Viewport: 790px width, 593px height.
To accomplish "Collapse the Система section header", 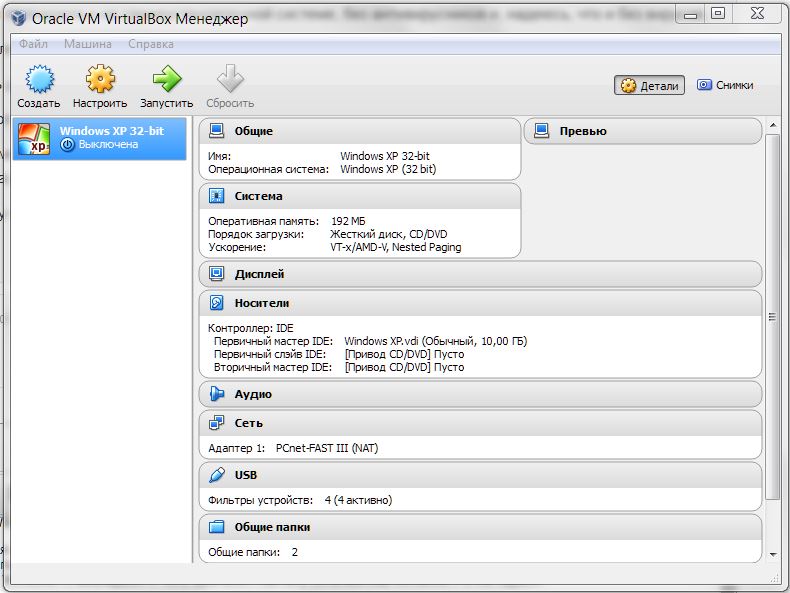I will [360, 196].
